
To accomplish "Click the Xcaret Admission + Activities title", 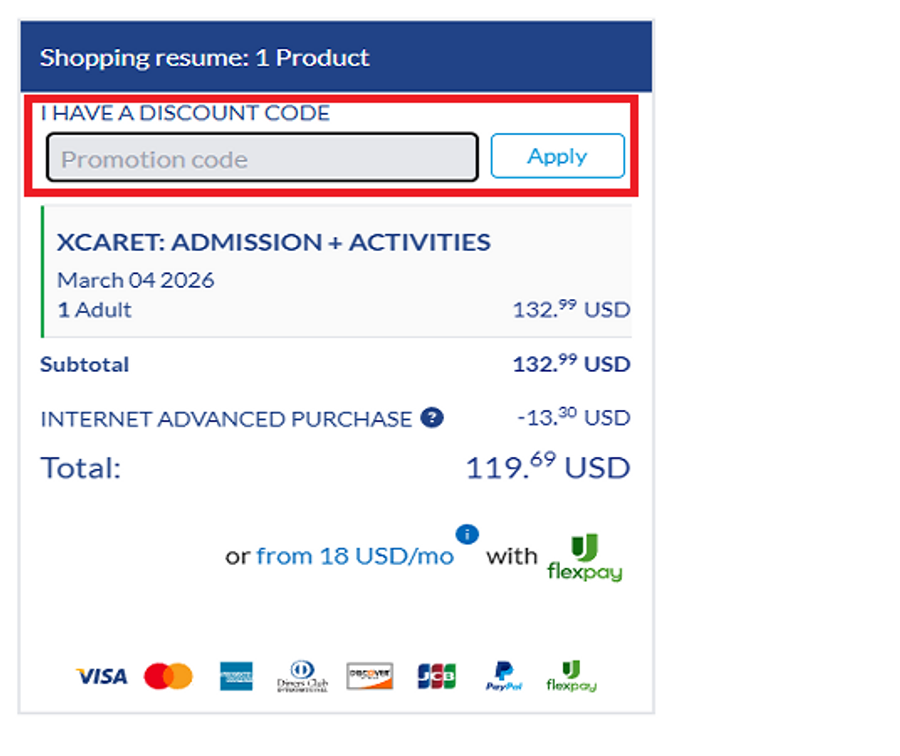I will coord(274,242).
